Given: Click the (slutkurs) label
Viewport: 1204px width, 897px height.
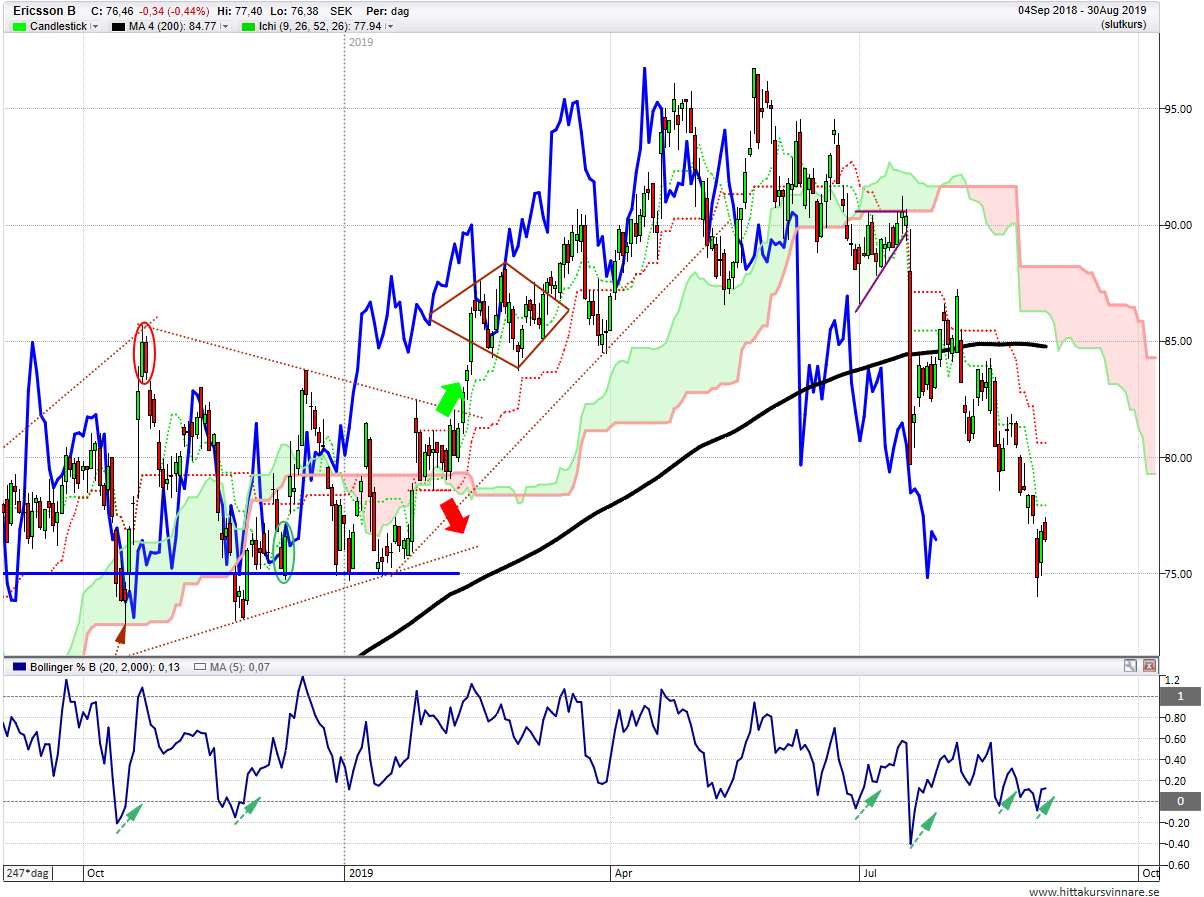Looking at the screenshot, I should [1123, 24].
